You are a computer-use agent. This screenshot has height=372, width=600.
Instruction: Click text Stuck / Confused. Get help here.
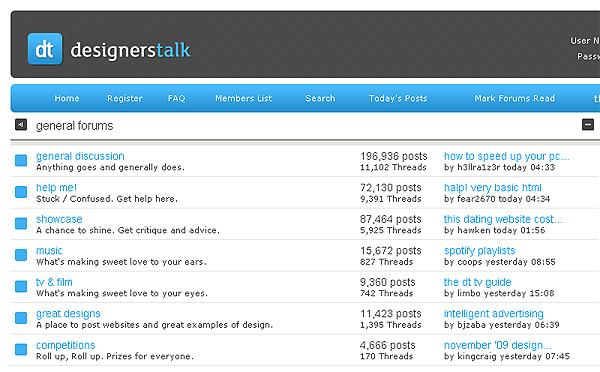tap(107, 199)
